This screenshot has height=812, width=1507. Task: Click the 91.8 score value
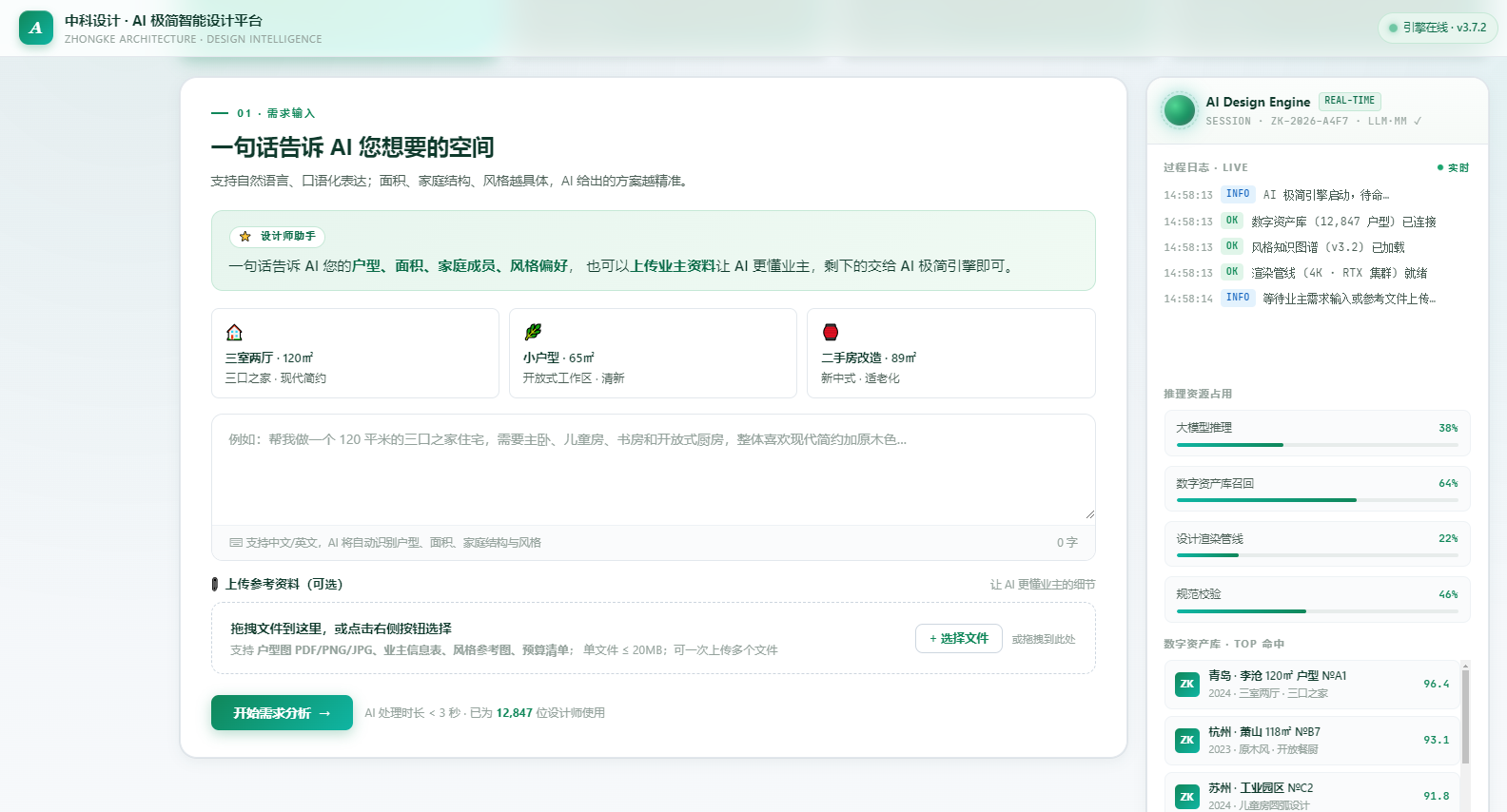click(x=1437, y=797)
